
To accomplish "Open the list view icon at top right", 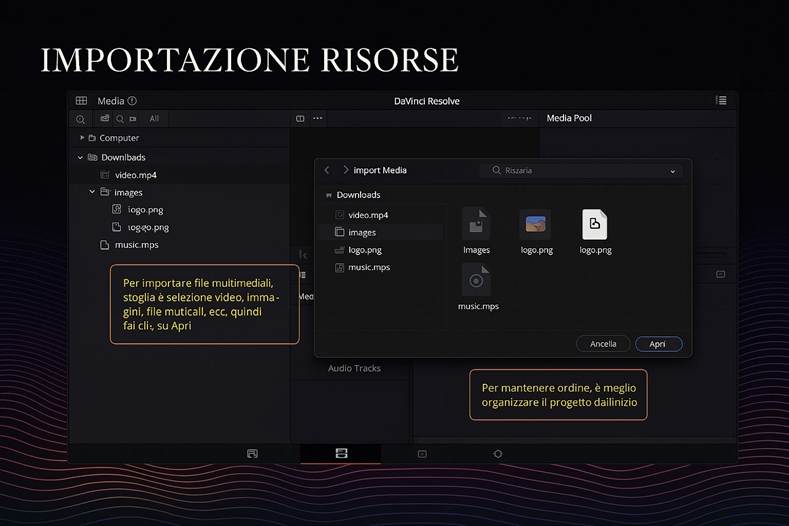I will pyautogui.click(x=721, y=101).
